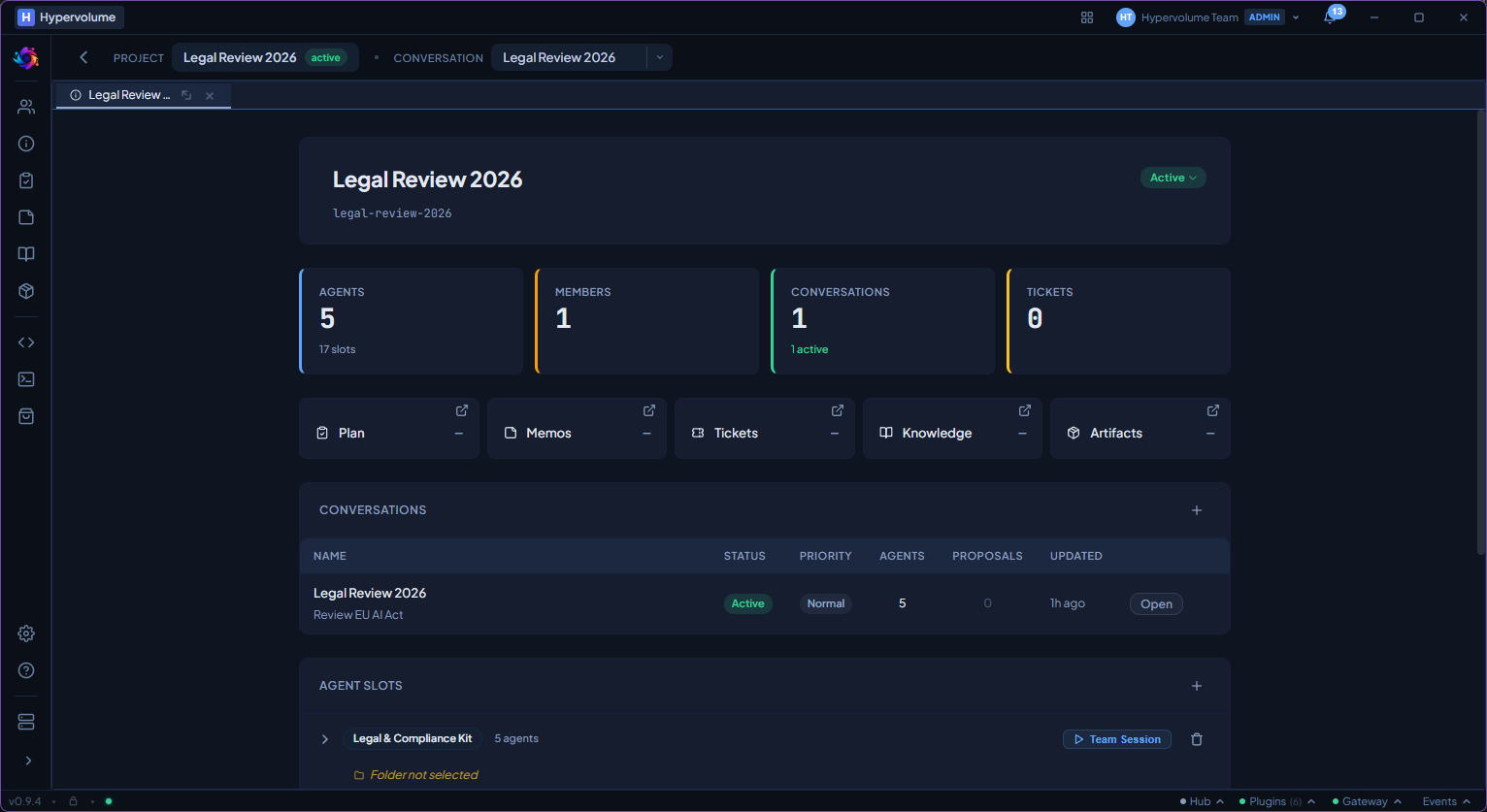The width and height of the screenshot is (1487, 812).
Task: Open the Memos quick-link card
Action: 577,428
